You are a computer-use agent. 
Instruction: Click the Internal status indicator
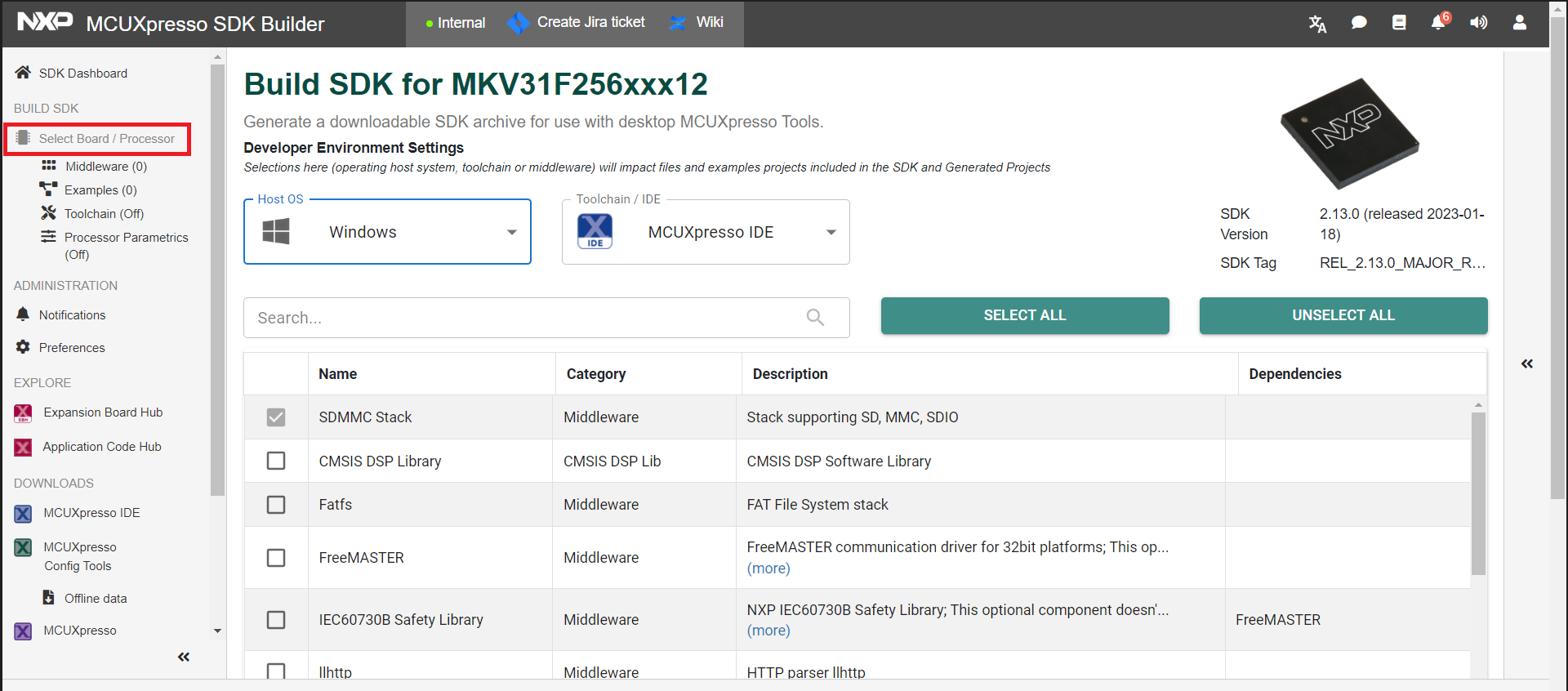(x=455, y=23)
